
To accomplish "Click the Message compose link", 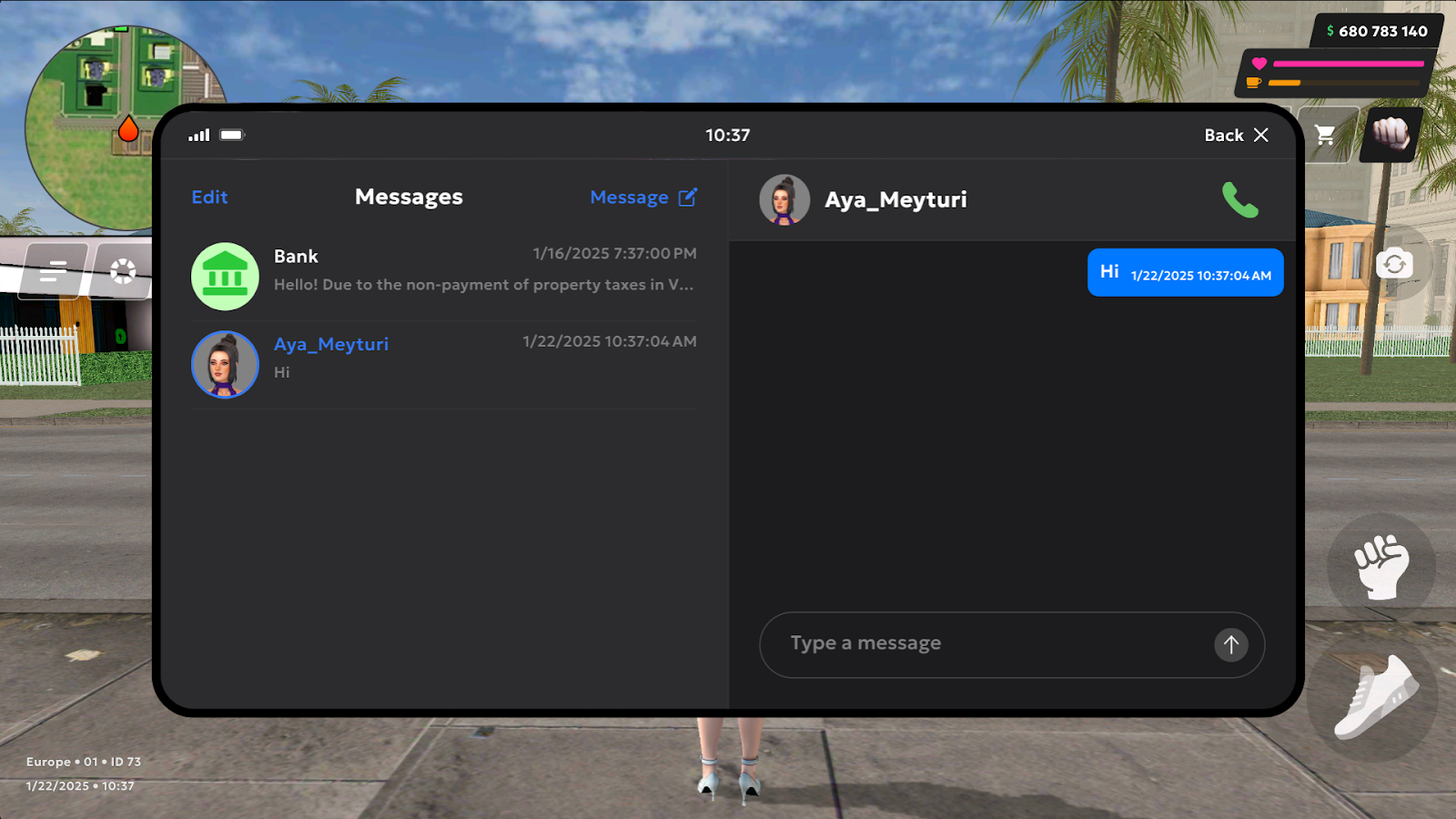I will (643, 197).
